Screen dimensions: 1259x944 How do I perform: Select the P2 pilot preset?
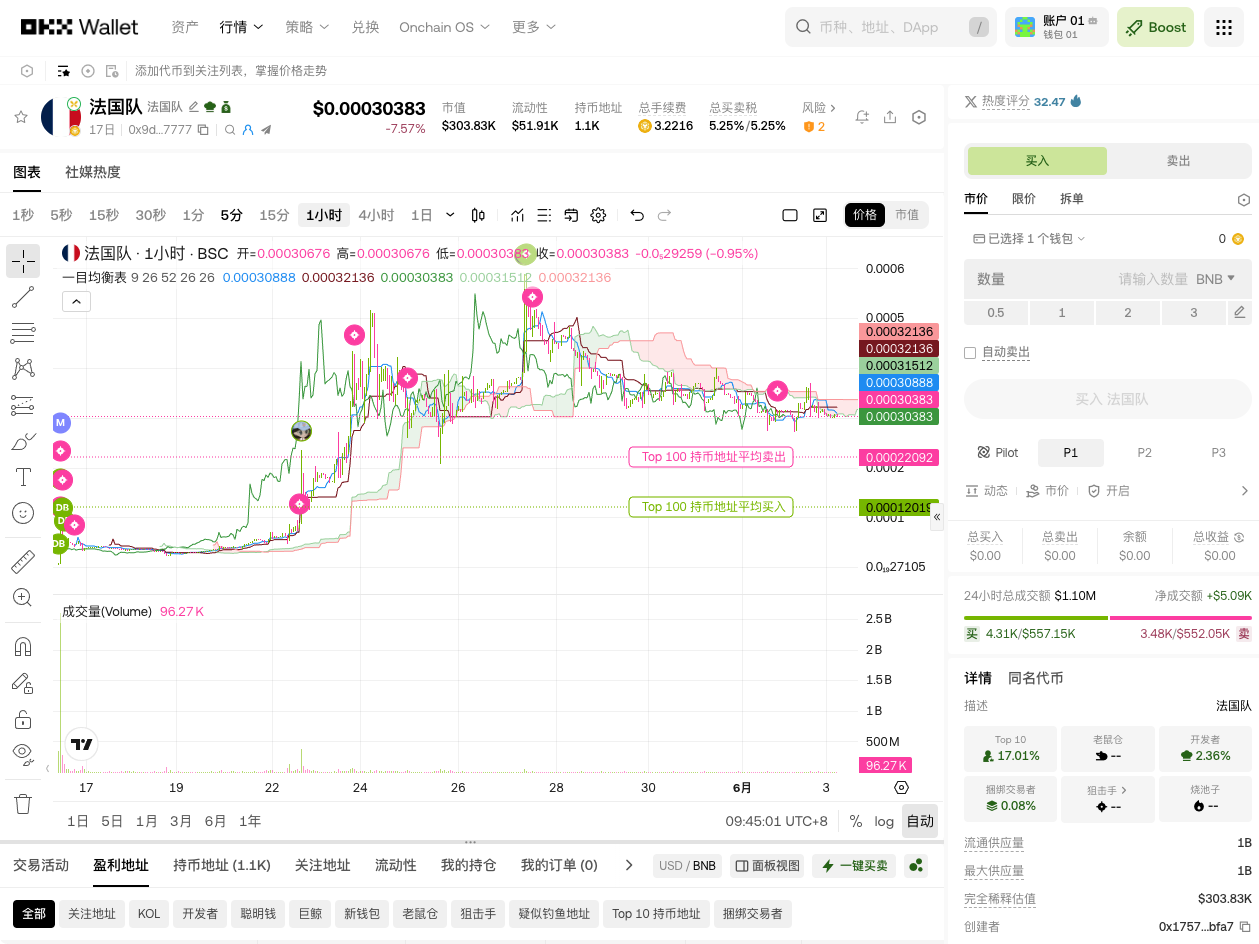point(1145,453)
